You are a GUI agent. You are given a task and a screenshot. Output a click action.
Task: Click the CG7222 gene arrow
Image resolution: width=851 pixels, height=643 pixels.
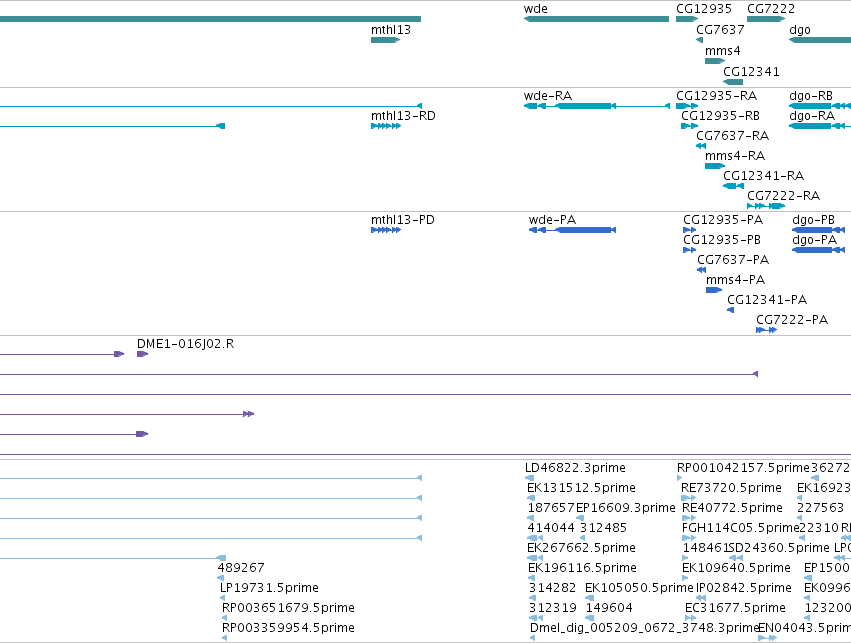[x=766, y=19]
